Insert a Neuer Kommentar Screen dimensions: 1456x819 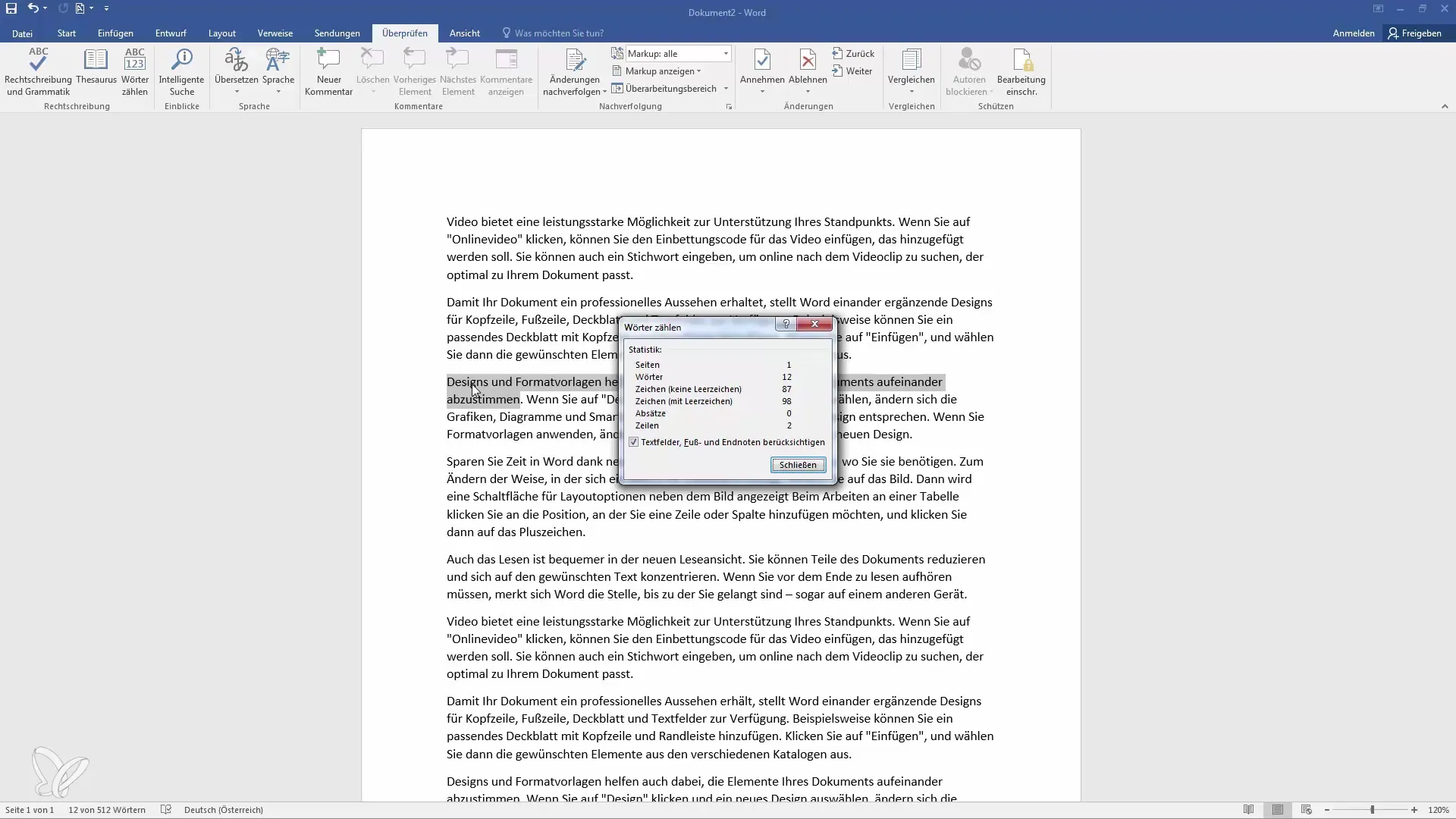click(328, 72)
